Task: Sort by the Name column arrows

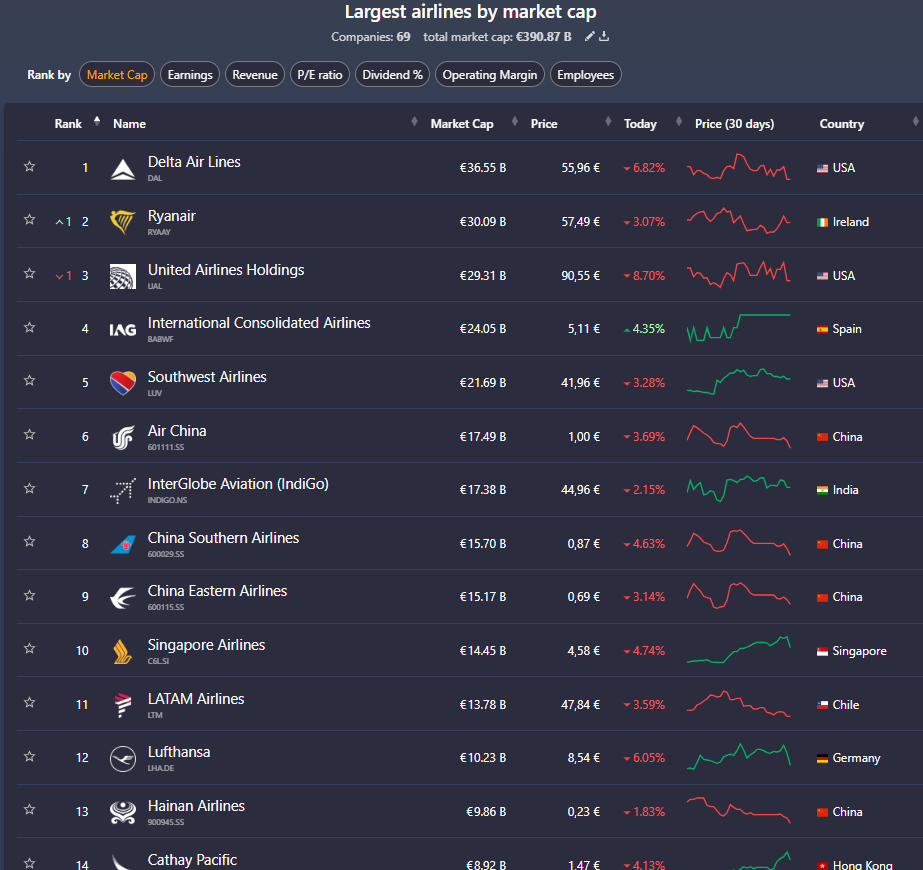Action: tap(414, 121)
